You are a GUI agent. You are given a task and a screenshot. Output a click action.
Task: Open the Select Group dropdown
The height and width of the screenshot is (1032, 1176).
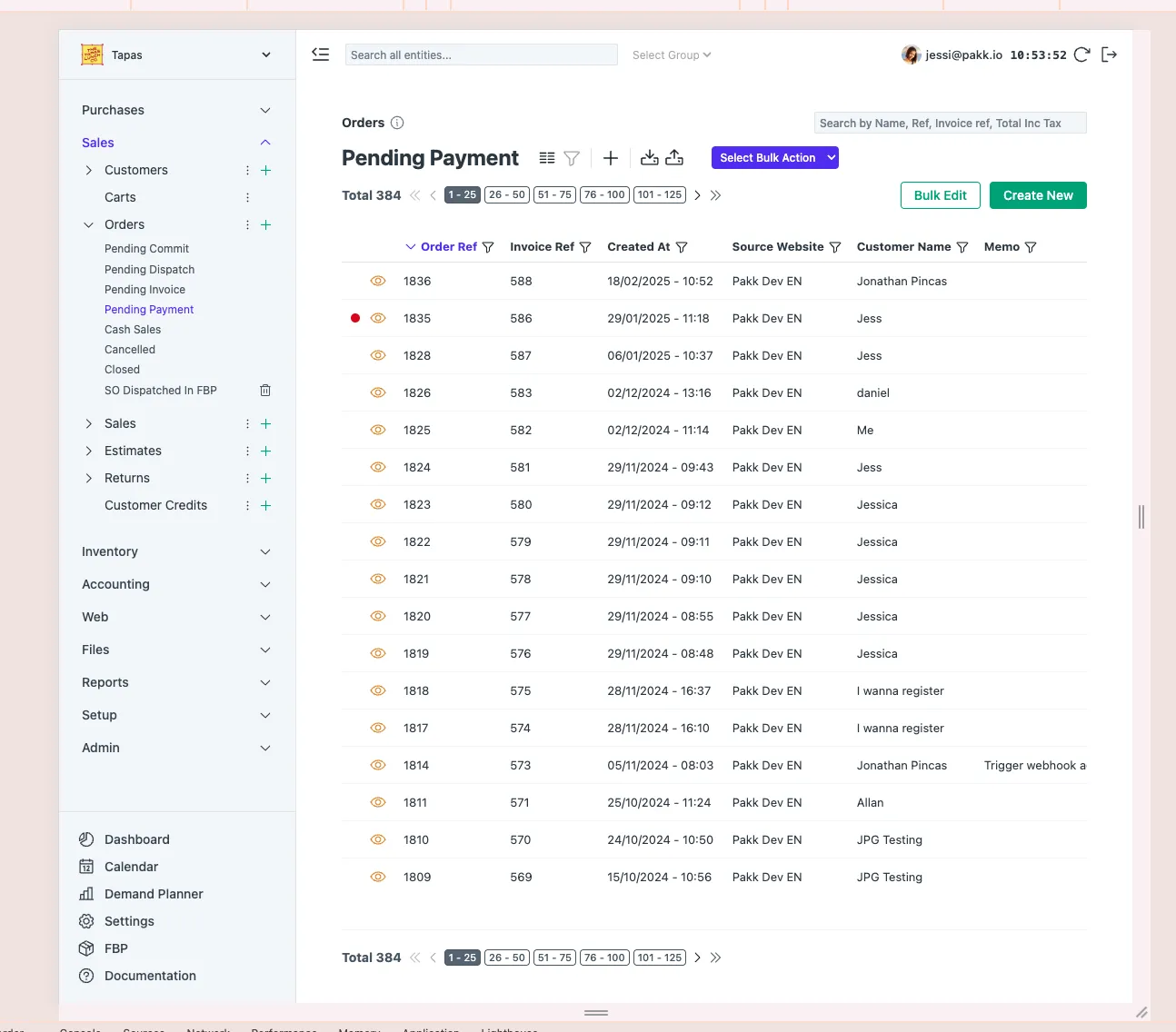coord(671,55)
